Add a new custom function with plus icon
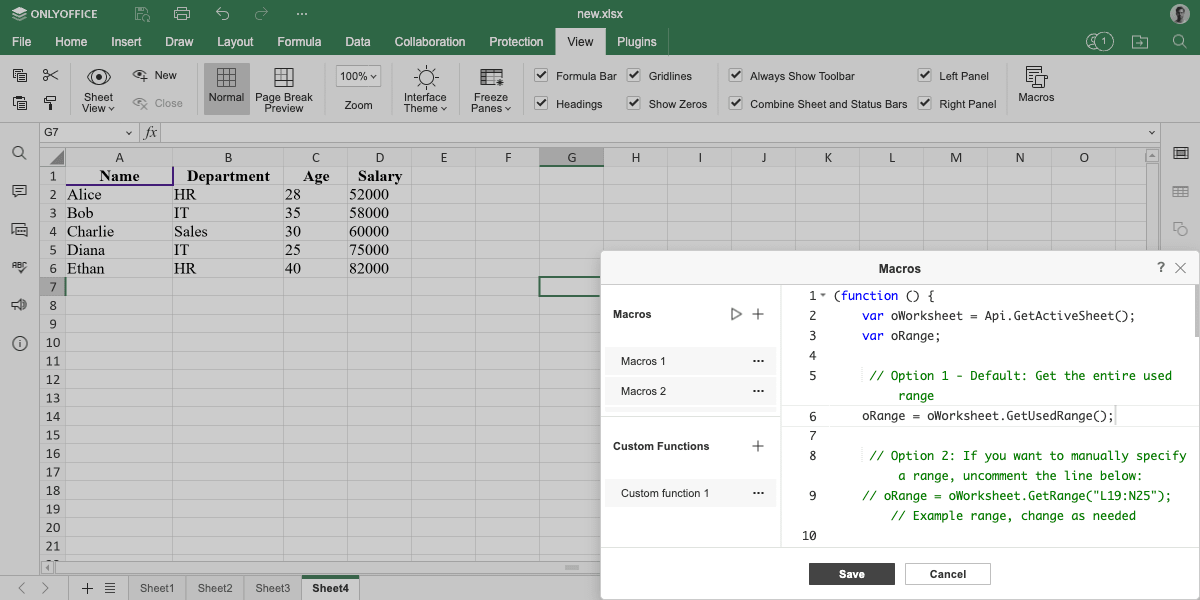 pos(758,446)
